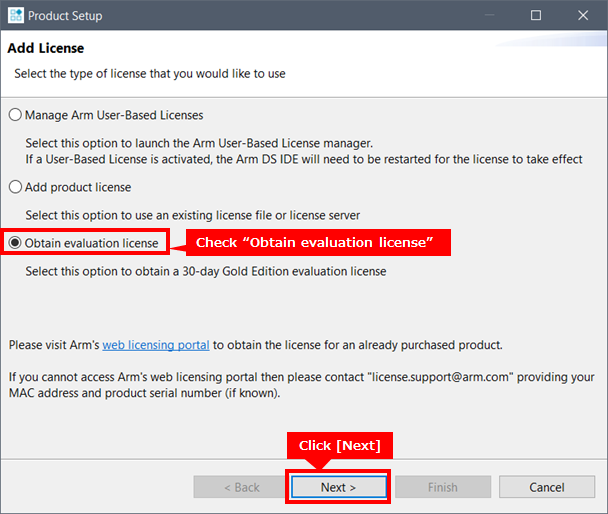Maximize the Product Setup window
The image size is (608, 514).
(536, 16)
